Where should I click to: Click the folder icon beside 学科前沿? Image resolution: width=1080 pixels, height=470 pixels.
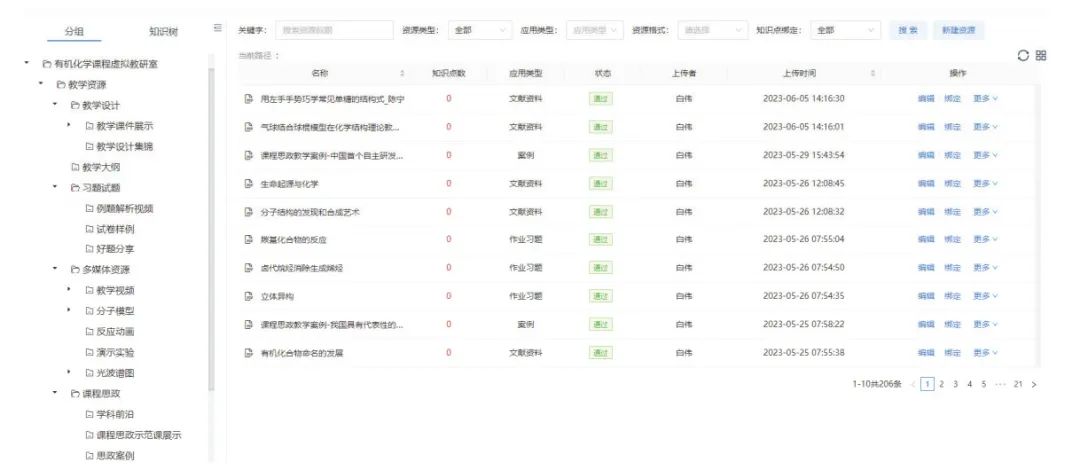89,415
